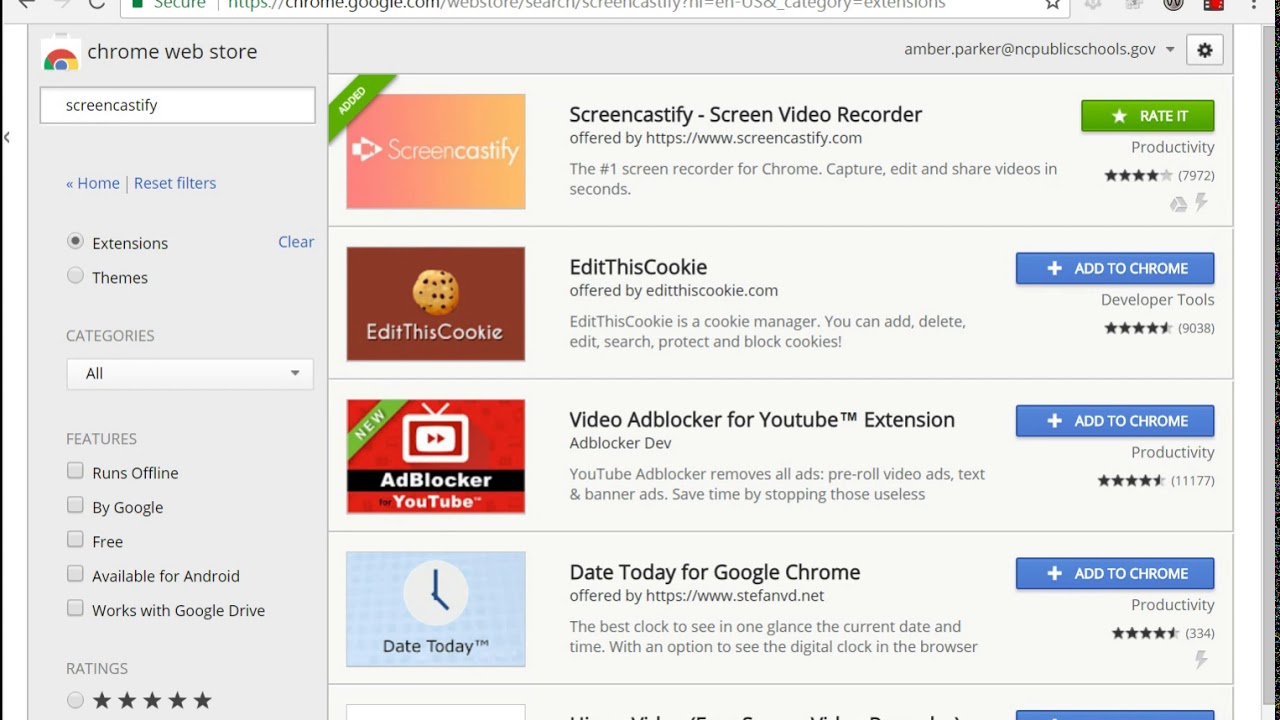Expand the amber.parker account dropdown arrow

point(1170,50)
